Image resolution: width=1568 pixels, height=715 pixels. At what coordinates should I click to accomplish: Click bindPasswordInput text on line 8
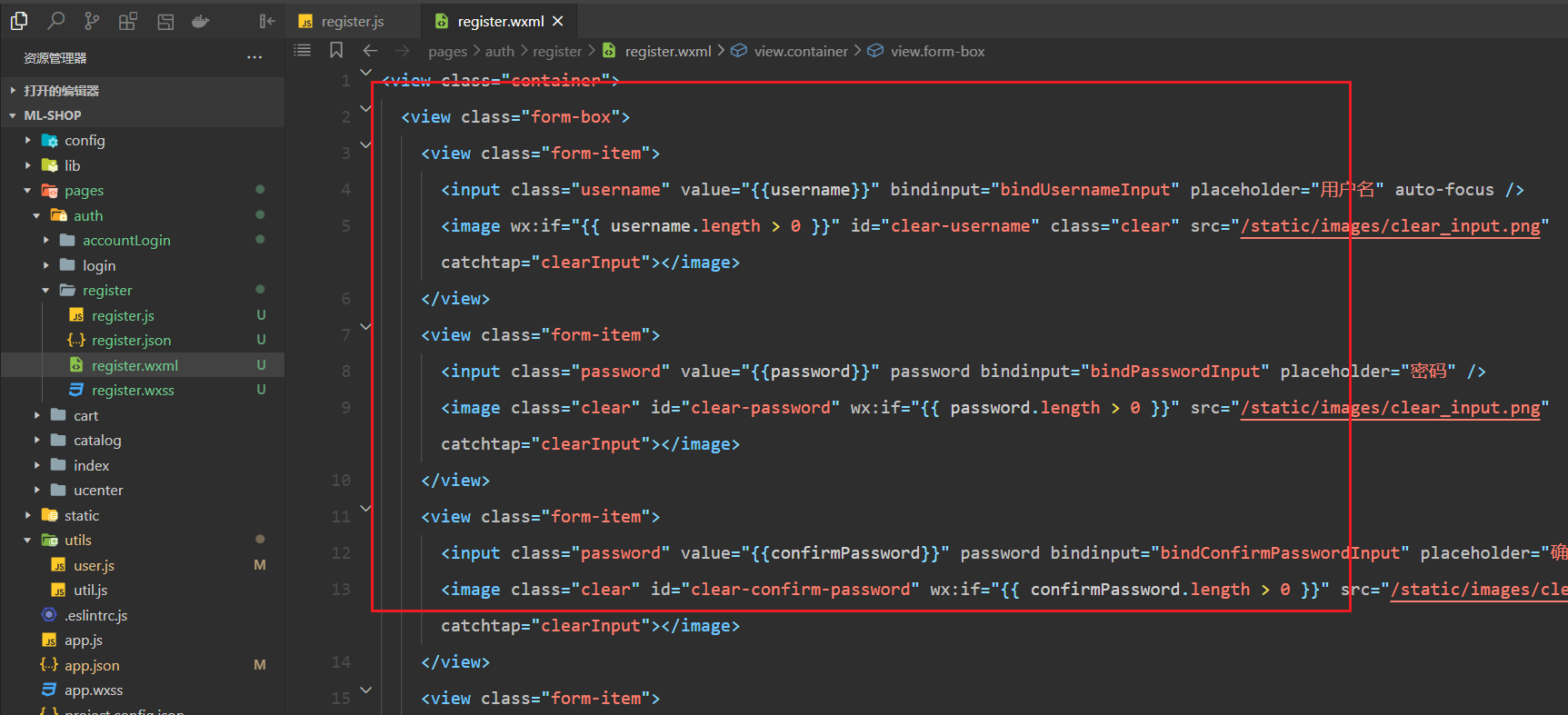click(1175, 372)
